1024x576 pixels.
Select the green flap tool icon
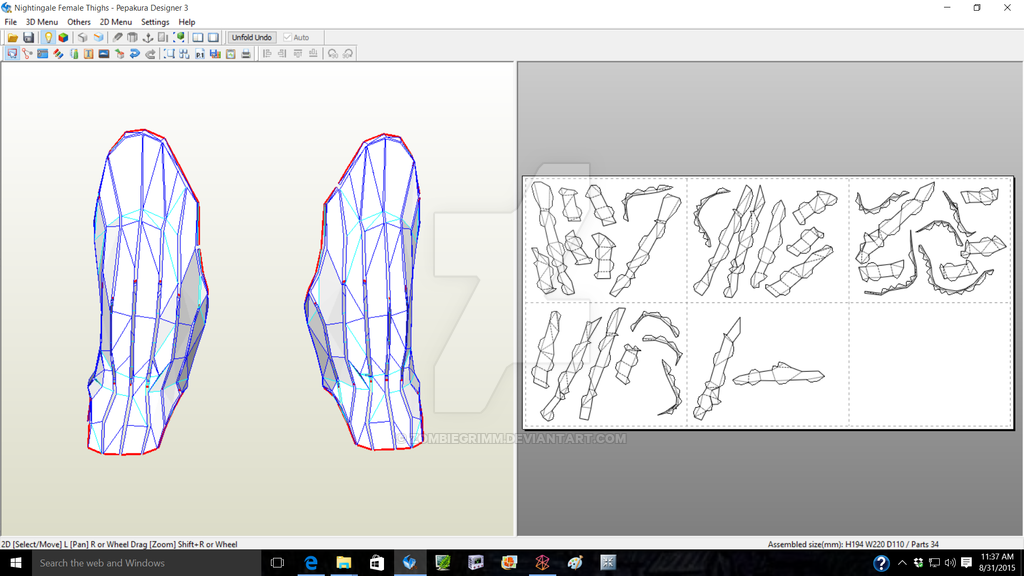tap(74, 54)
